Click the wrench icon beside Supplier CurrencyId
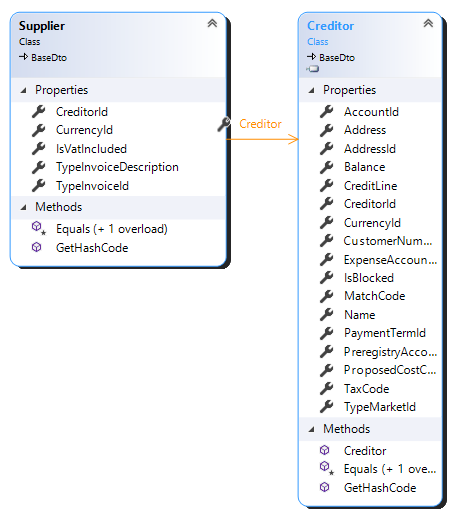This screenshot has height=515, width=454. [x=39, y=130]
